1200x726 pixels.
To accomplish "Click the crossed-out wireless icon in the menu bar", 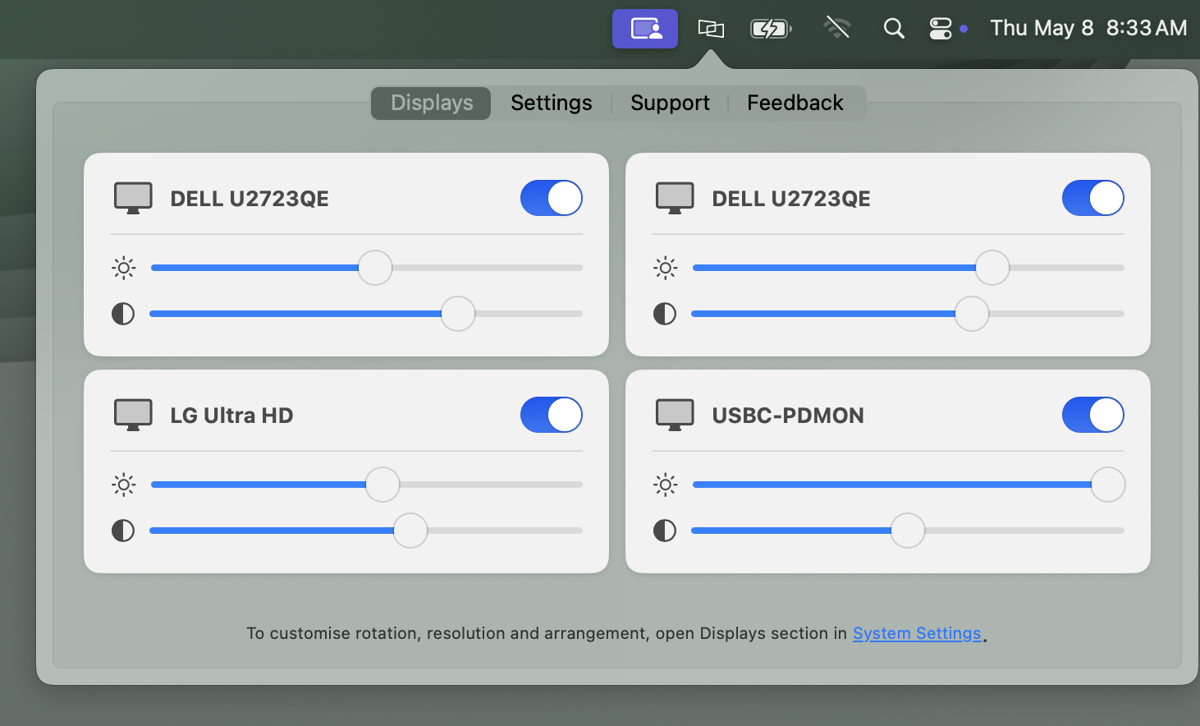I will (837, 28).
